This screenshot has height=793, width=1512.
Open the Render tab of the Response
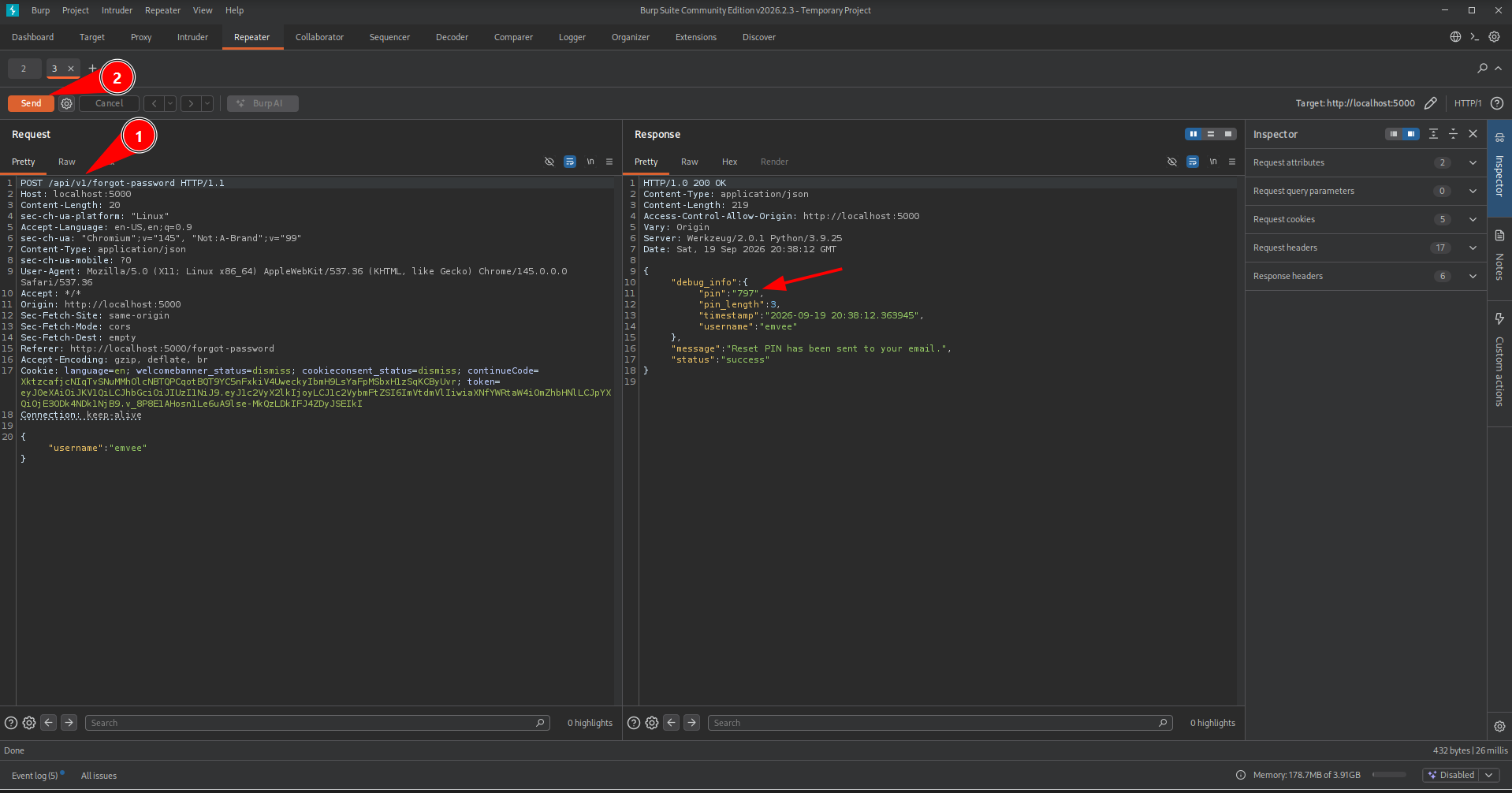click(x=774, y=162)
